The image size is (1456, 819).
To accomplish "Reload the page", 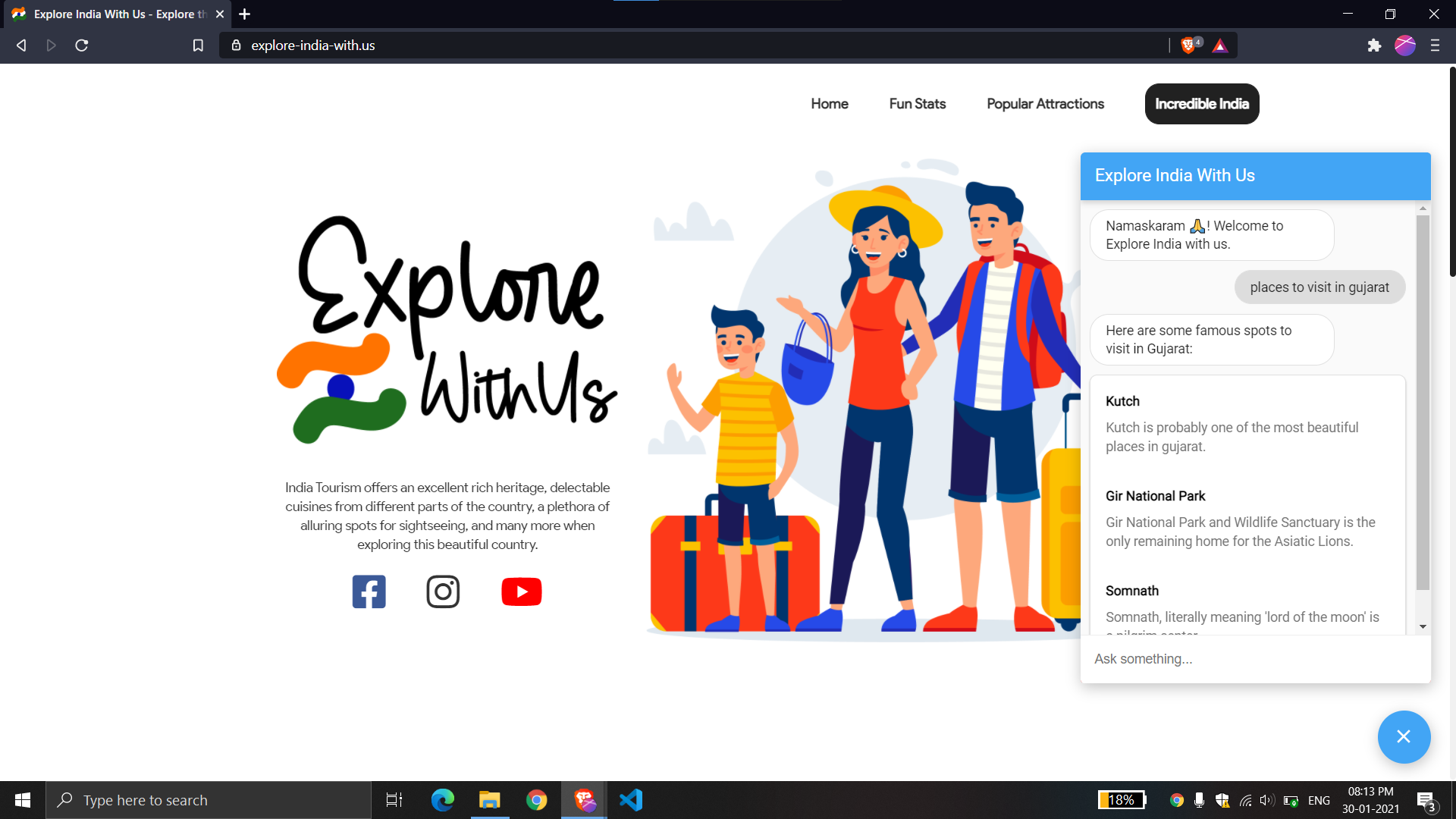I will (x=82, y=45).
